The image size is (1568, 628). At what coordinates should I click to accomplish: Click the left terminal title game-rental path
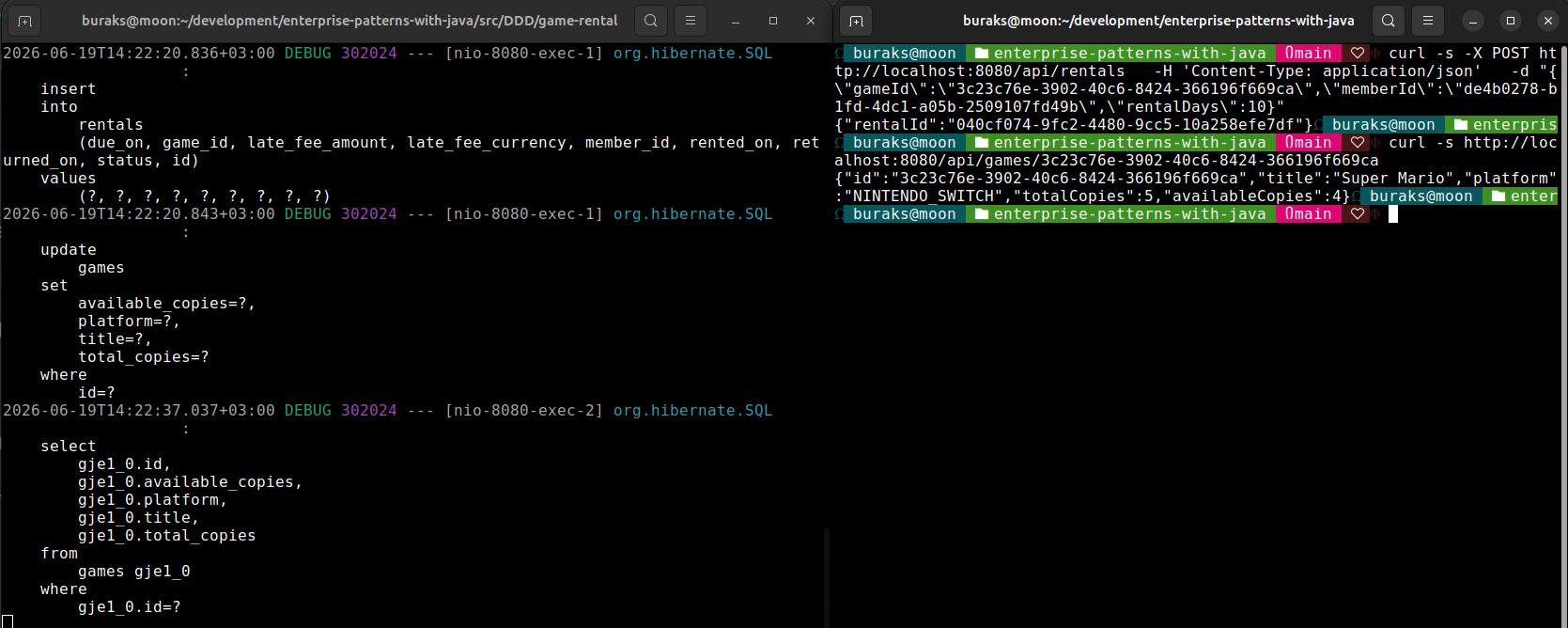pyautogui.click(x=349, y=21)
